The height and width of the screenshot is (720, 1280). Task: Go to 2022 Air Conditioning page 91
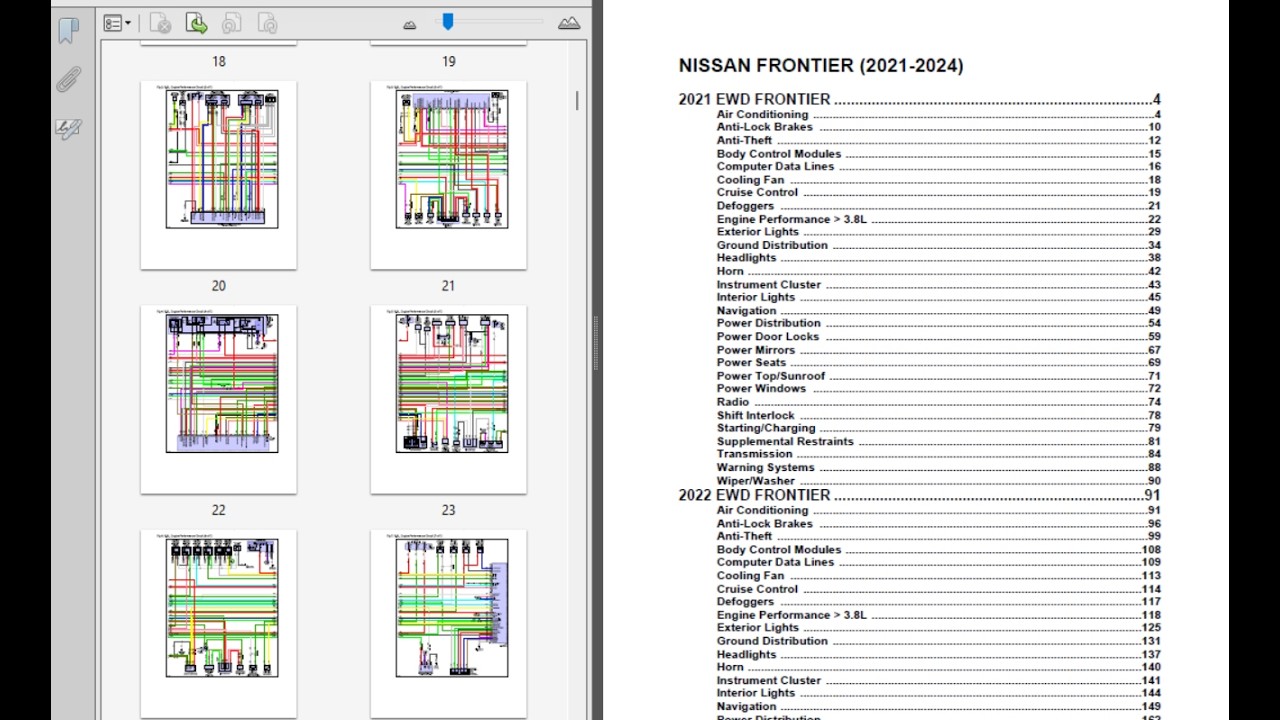coord(938,510)
